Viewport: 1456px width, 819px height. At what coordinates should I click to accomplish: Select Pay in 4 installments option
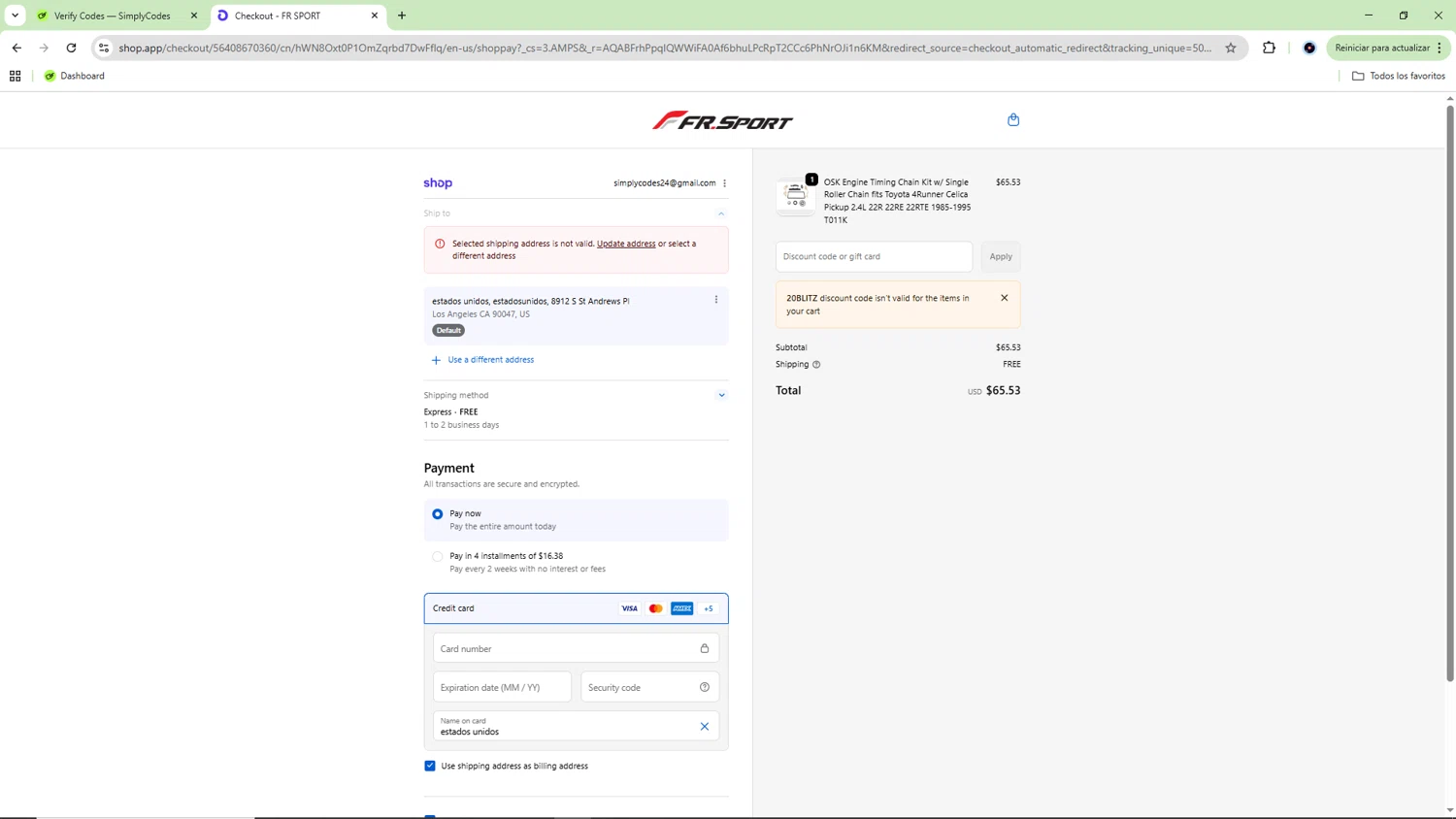pos(438,557)
